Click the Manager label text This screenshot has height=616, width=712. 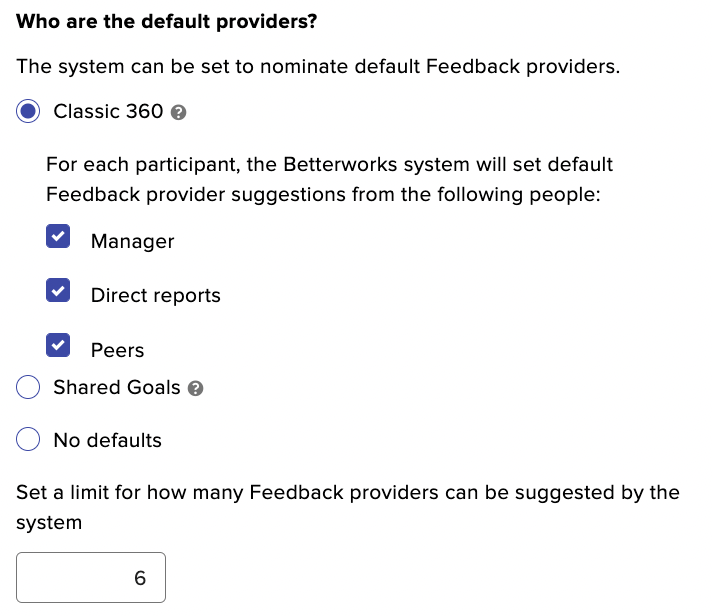133,241
